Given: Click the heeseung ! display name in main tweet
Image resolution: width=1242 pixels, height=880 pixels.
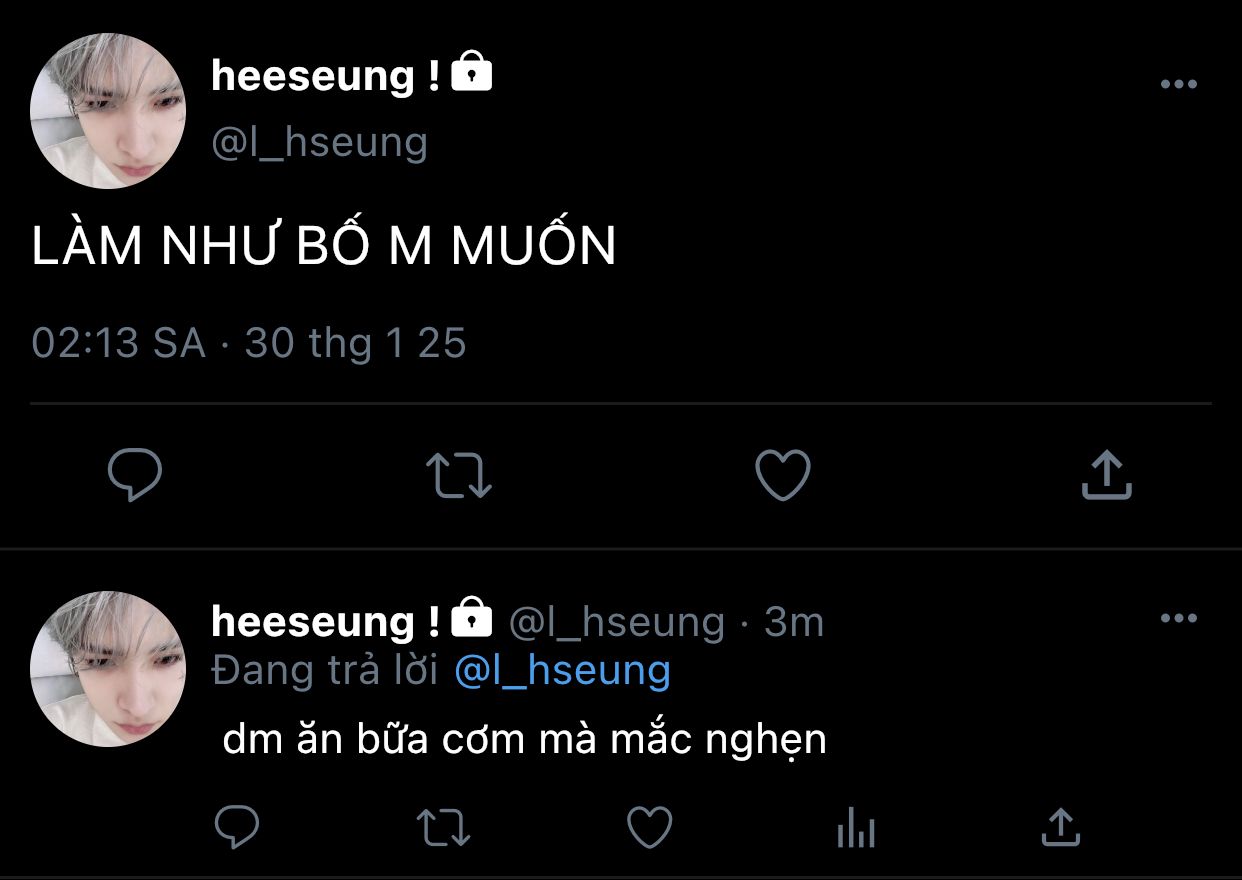Looking at the screenshot, I should coord(326,76).
